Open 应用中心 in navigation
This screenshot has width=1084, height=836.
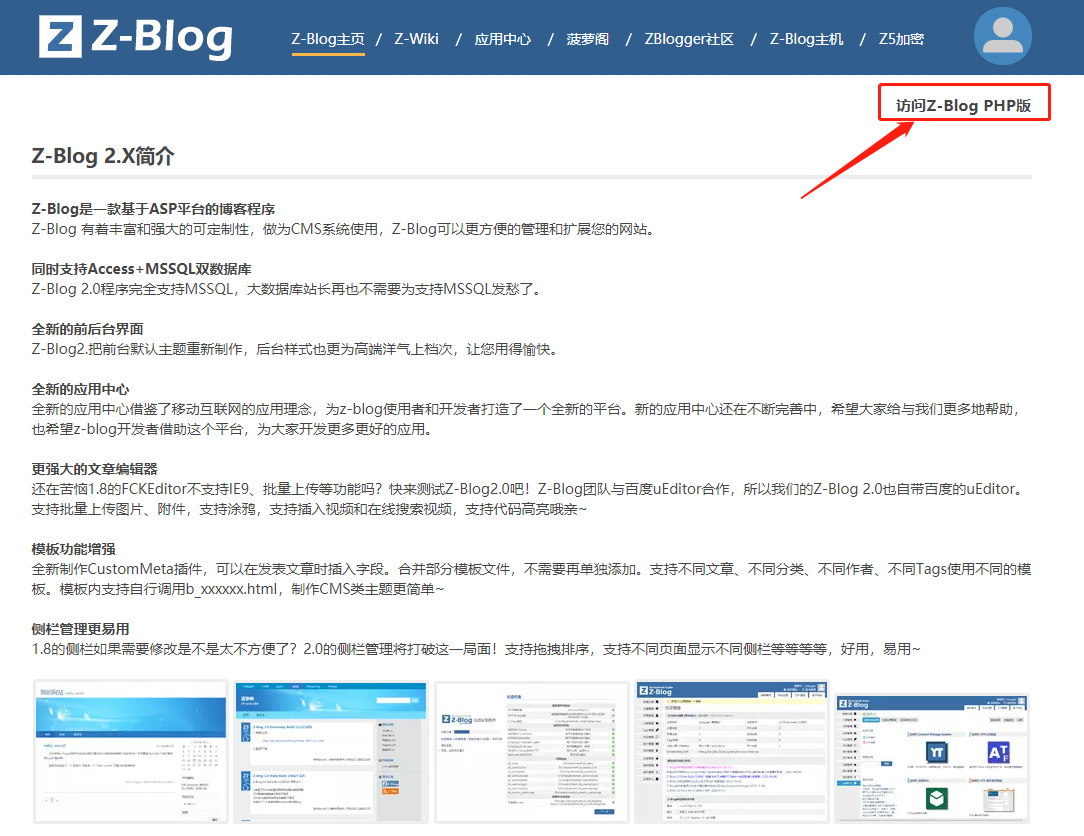point(503,39)
